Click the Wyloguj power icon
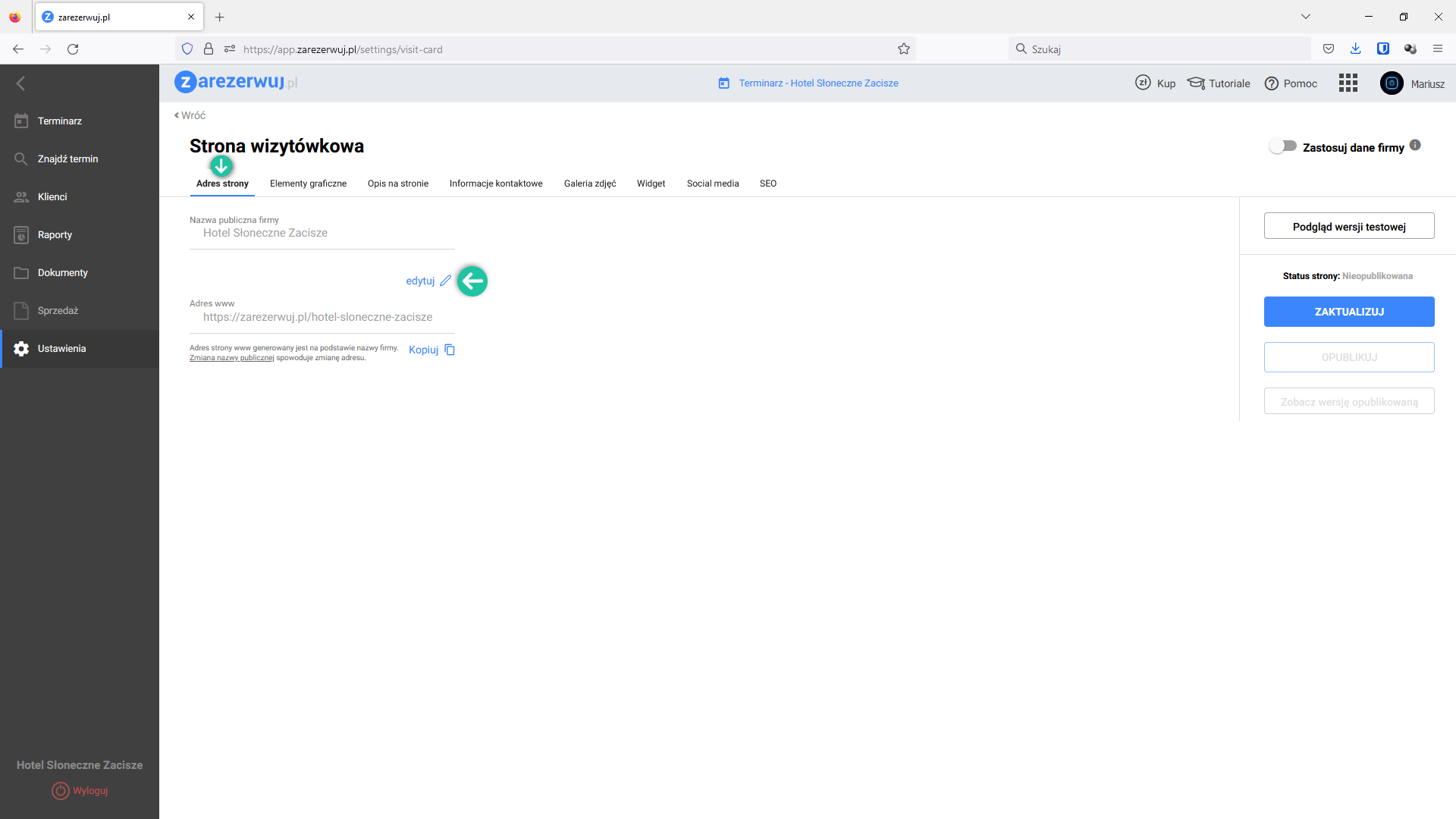Image resolution: width=1456 pixels, height=819 pixels. pos(60,791)
